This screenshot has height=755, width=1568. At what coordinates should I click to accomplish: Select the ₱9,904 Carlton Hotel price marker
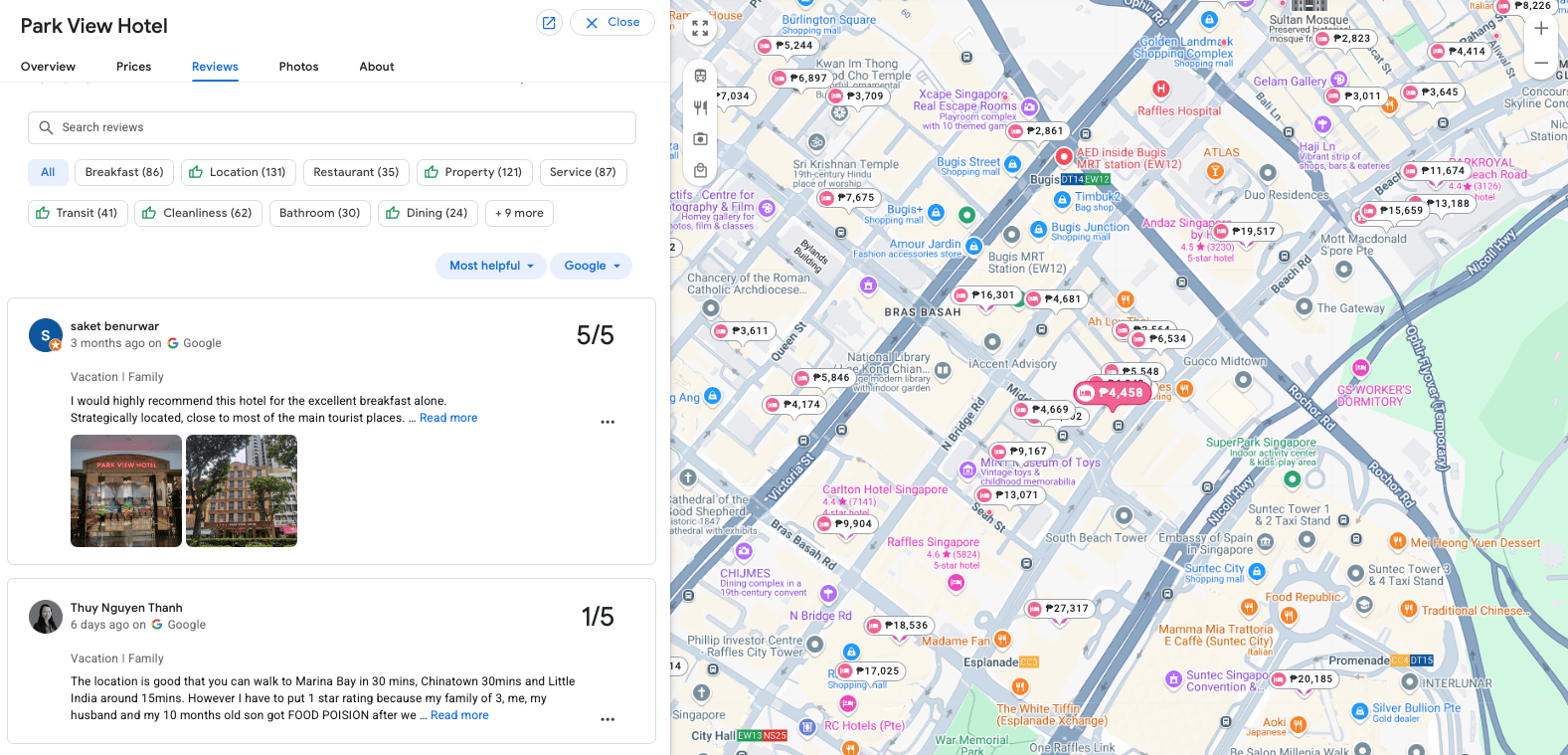(x=845, y=524)
